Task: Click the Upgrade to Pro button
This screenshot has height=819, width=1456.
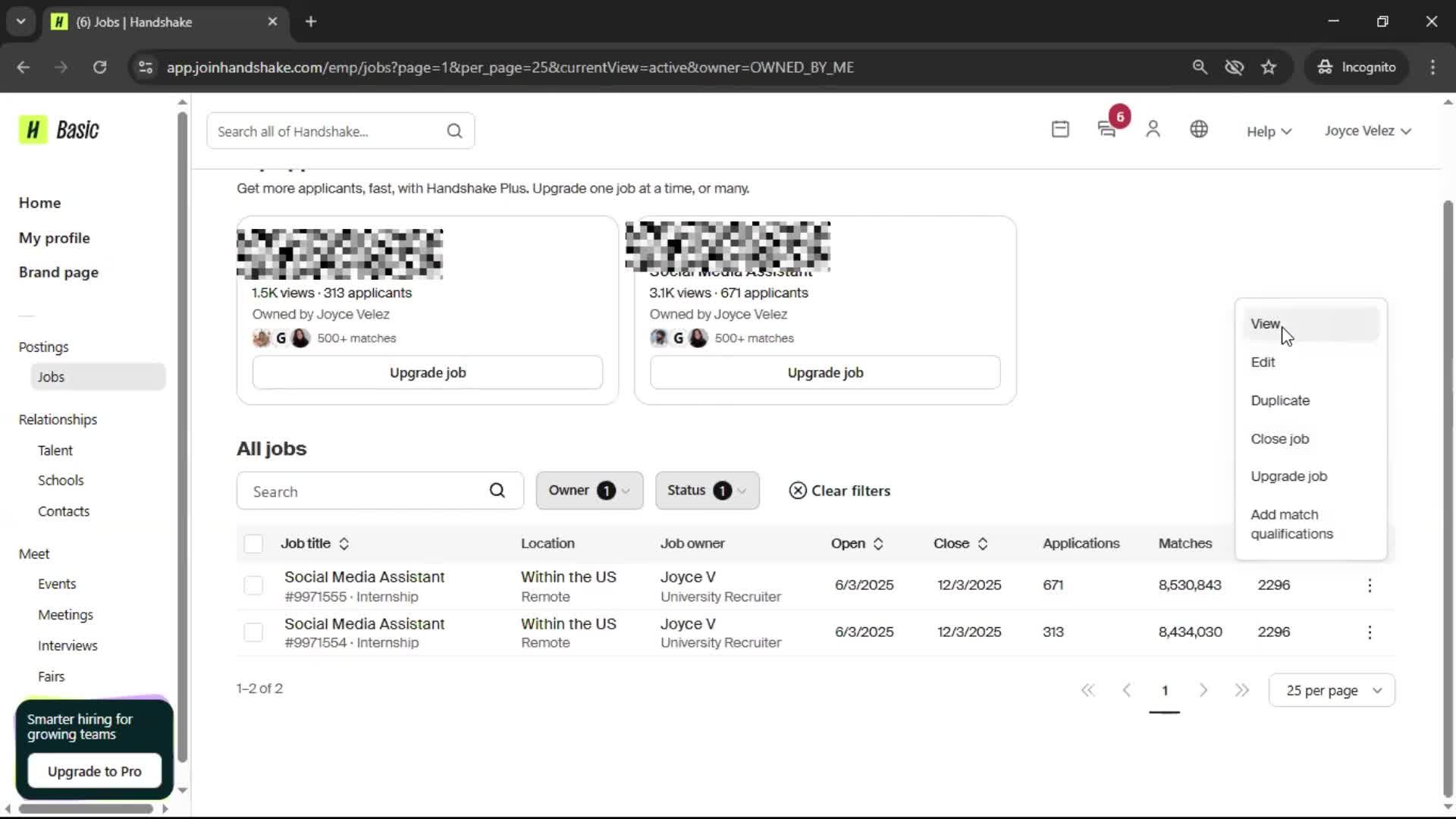Action: click(x=95, y=771)
